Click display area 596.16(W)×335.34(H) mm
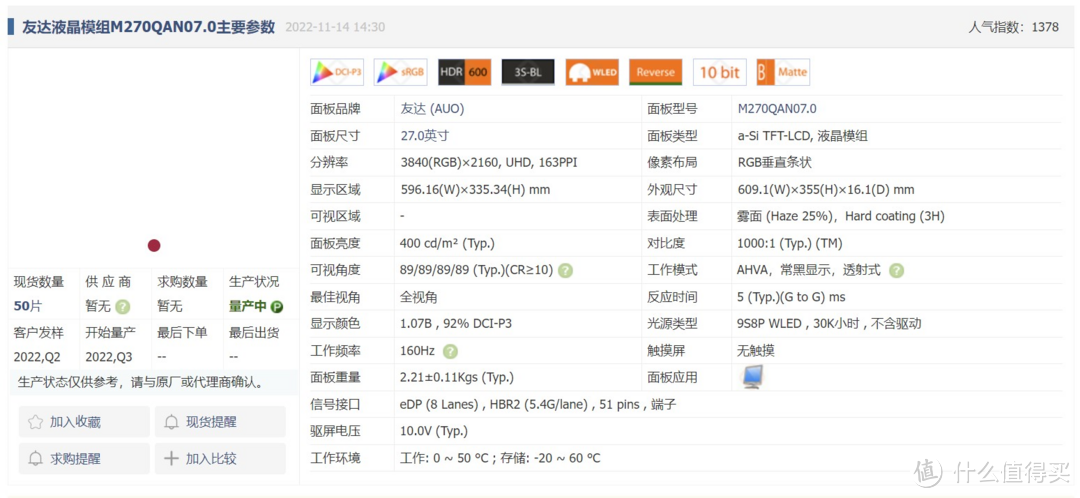The image size is (1080, 498). 475,189
